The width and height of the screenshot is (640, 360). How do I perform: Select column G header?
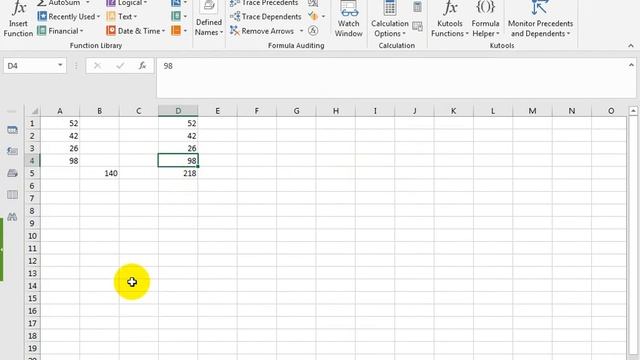[x=296, y=111]
